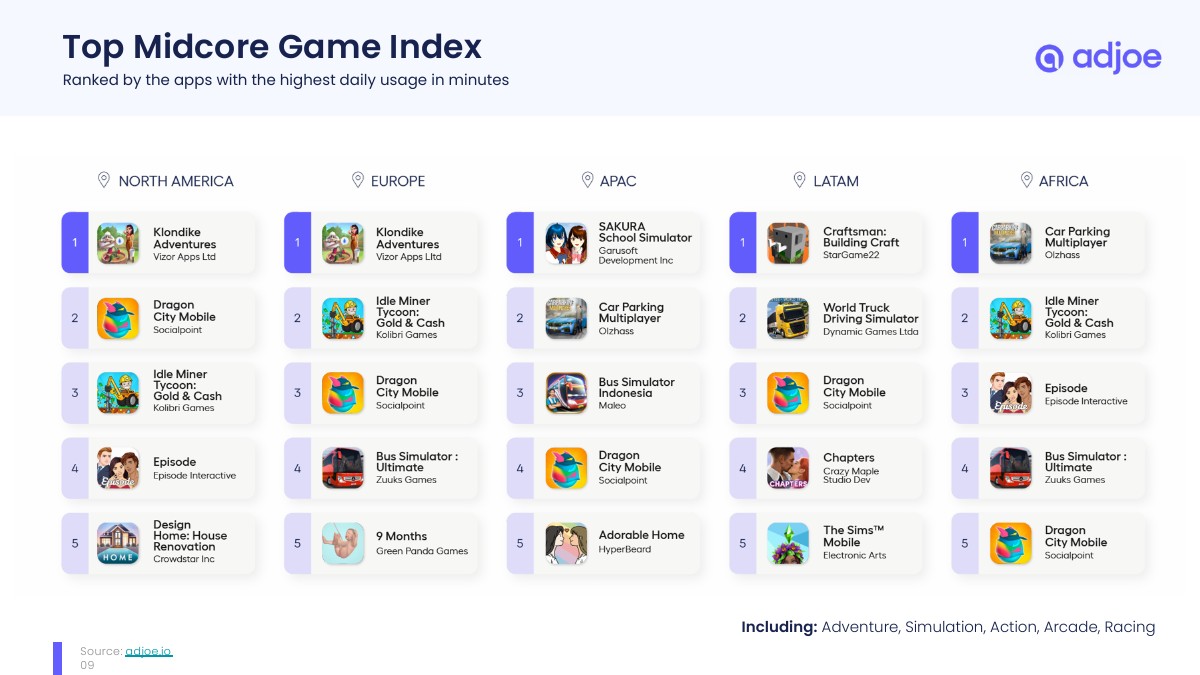The image size is (1200, 675).
Task: Click the LATAM region heading
Action: pos(836,181)
